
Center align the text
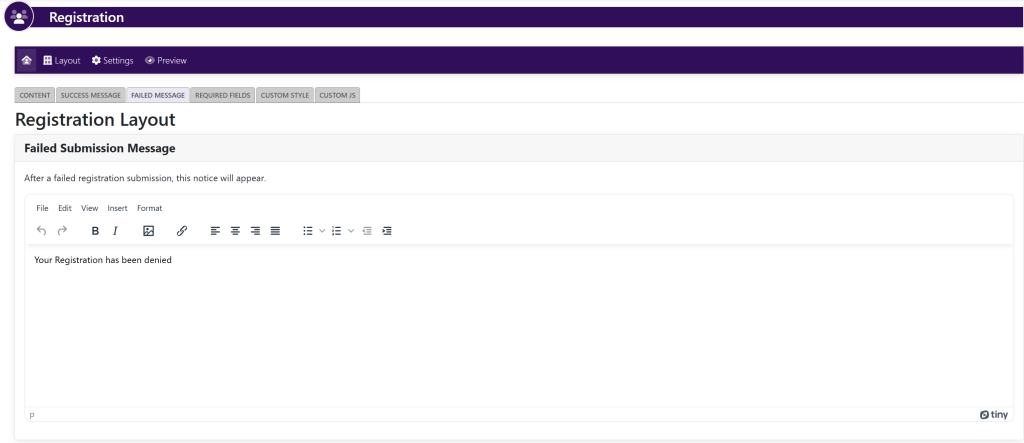235,231
